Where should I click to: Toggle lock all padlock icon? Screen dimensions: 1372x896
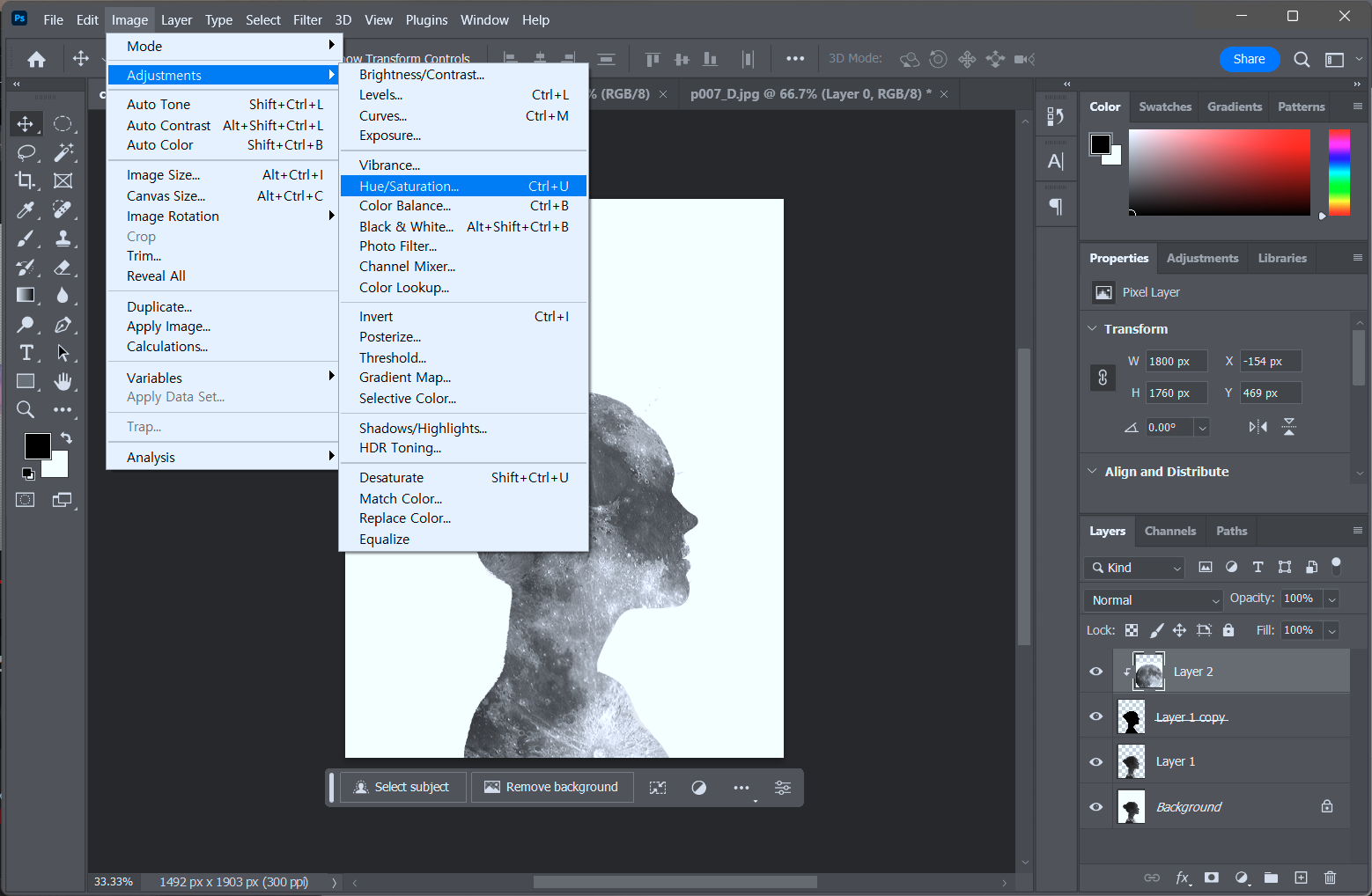(x=1228, y=630)
